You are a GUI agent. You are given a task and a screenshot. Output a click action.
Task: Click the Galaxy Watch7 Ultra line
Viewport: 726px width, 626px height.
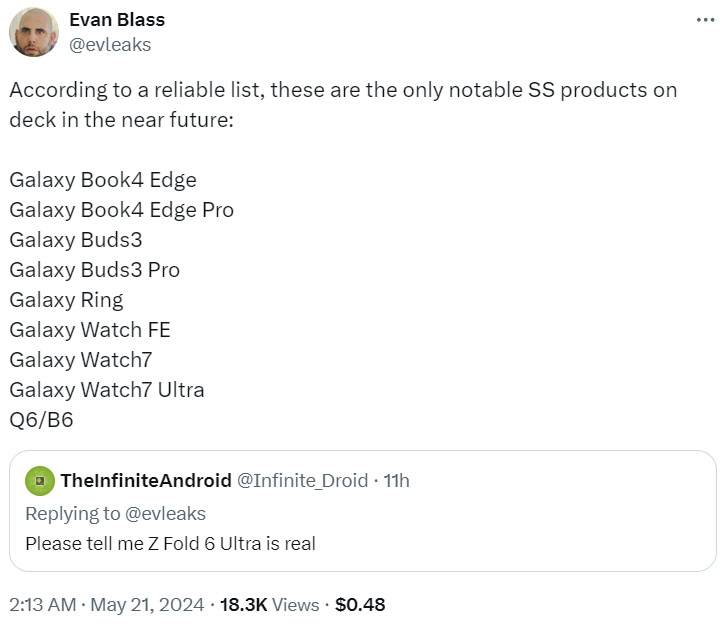106,390
